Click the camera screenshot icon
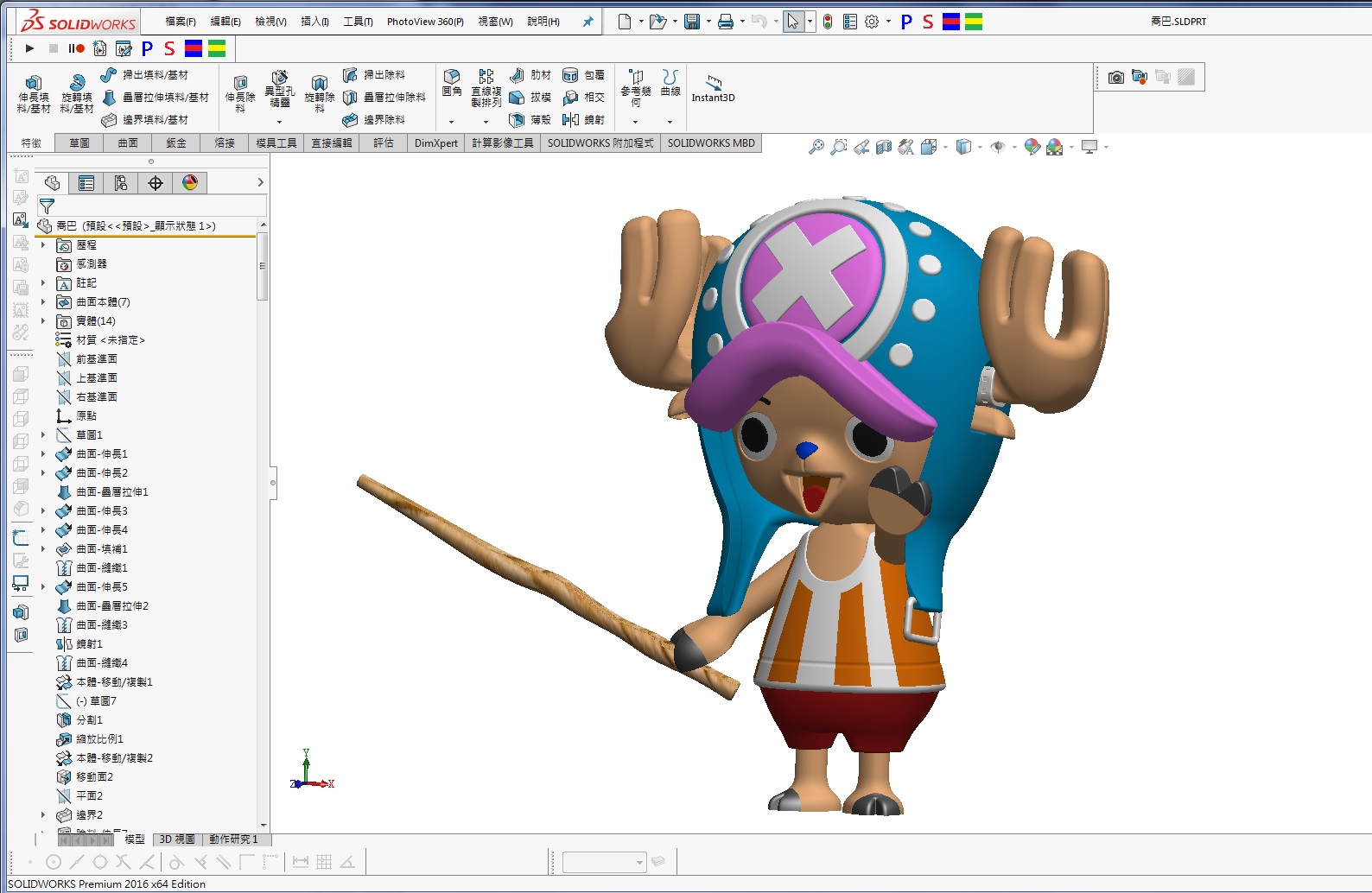The width and height of the screenshot is (1372, 893). tap(1116, 78)
